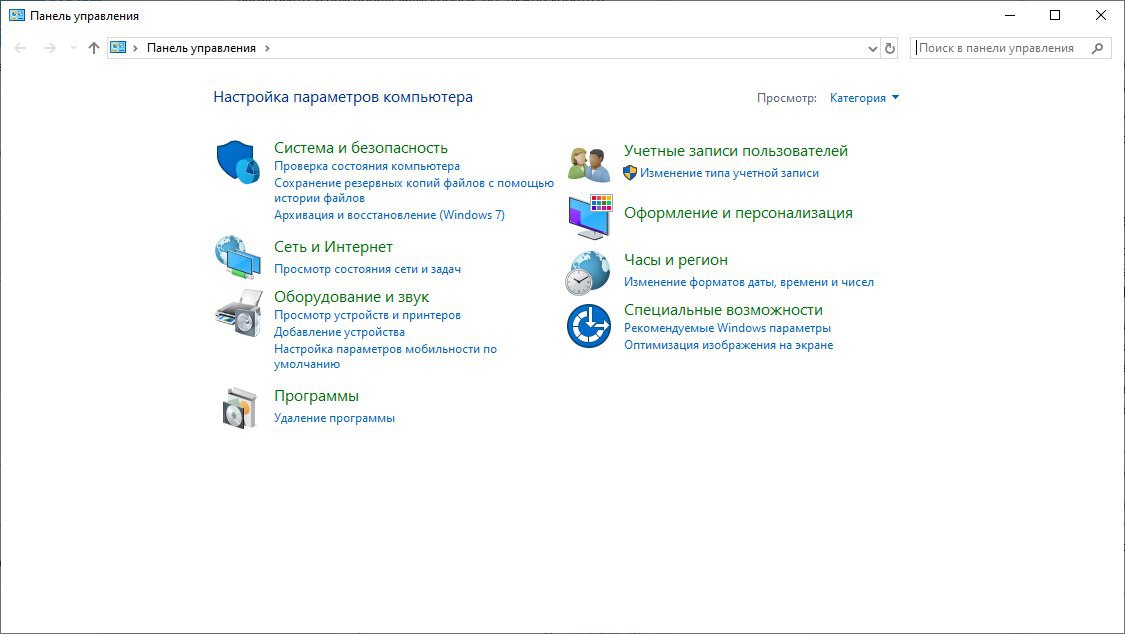Click Удаление программы link
1125x634 pixels.
[x=334, y=418]
